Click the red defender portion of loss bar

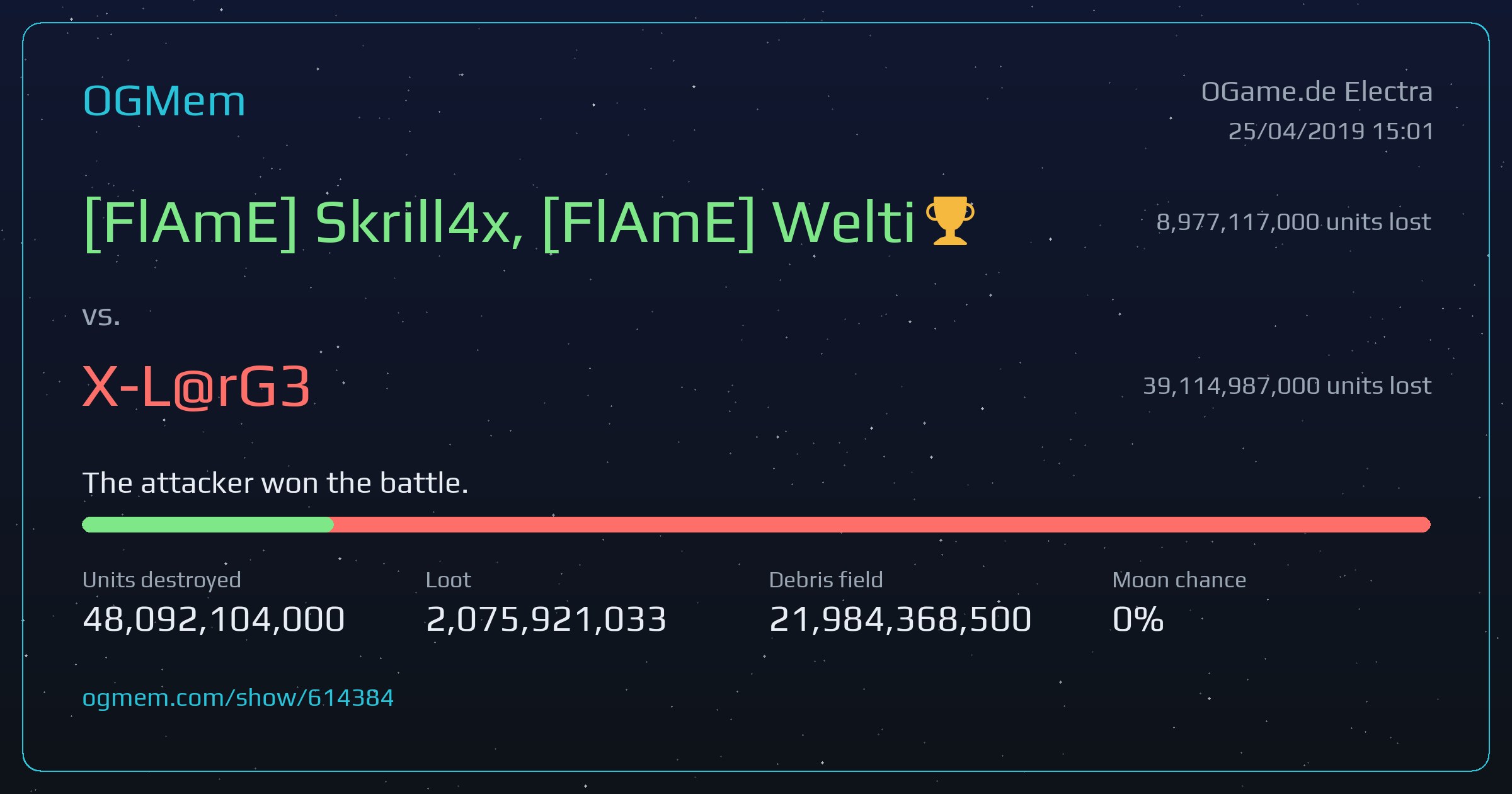point(882,524)
